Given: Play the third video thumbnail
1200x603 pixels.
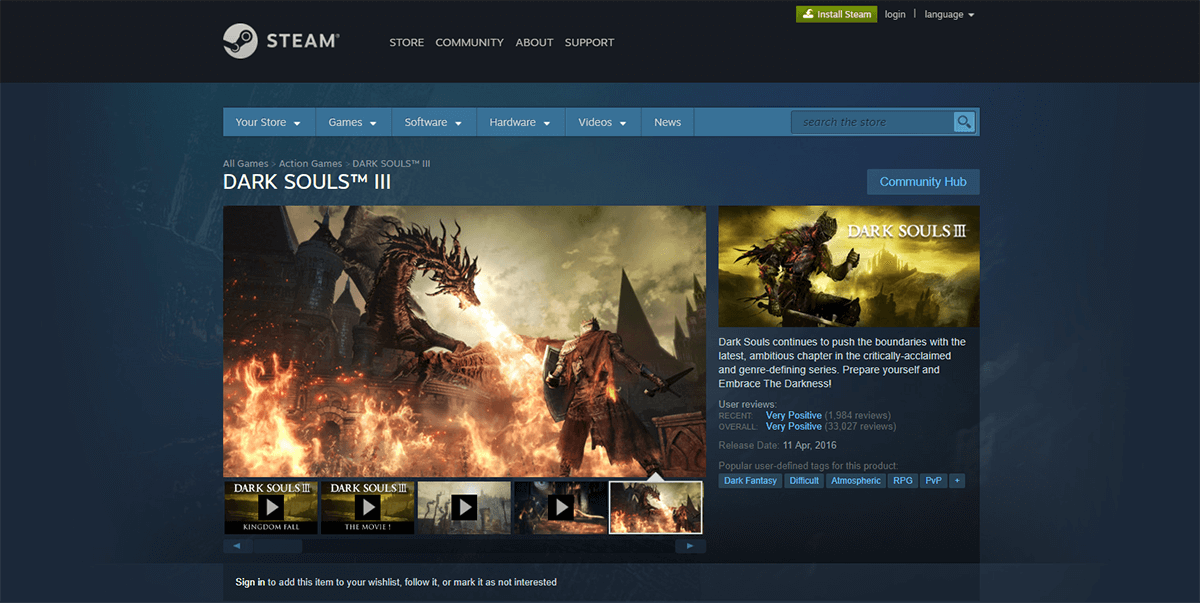Looking at the screenshot, I should click(464, 508).
